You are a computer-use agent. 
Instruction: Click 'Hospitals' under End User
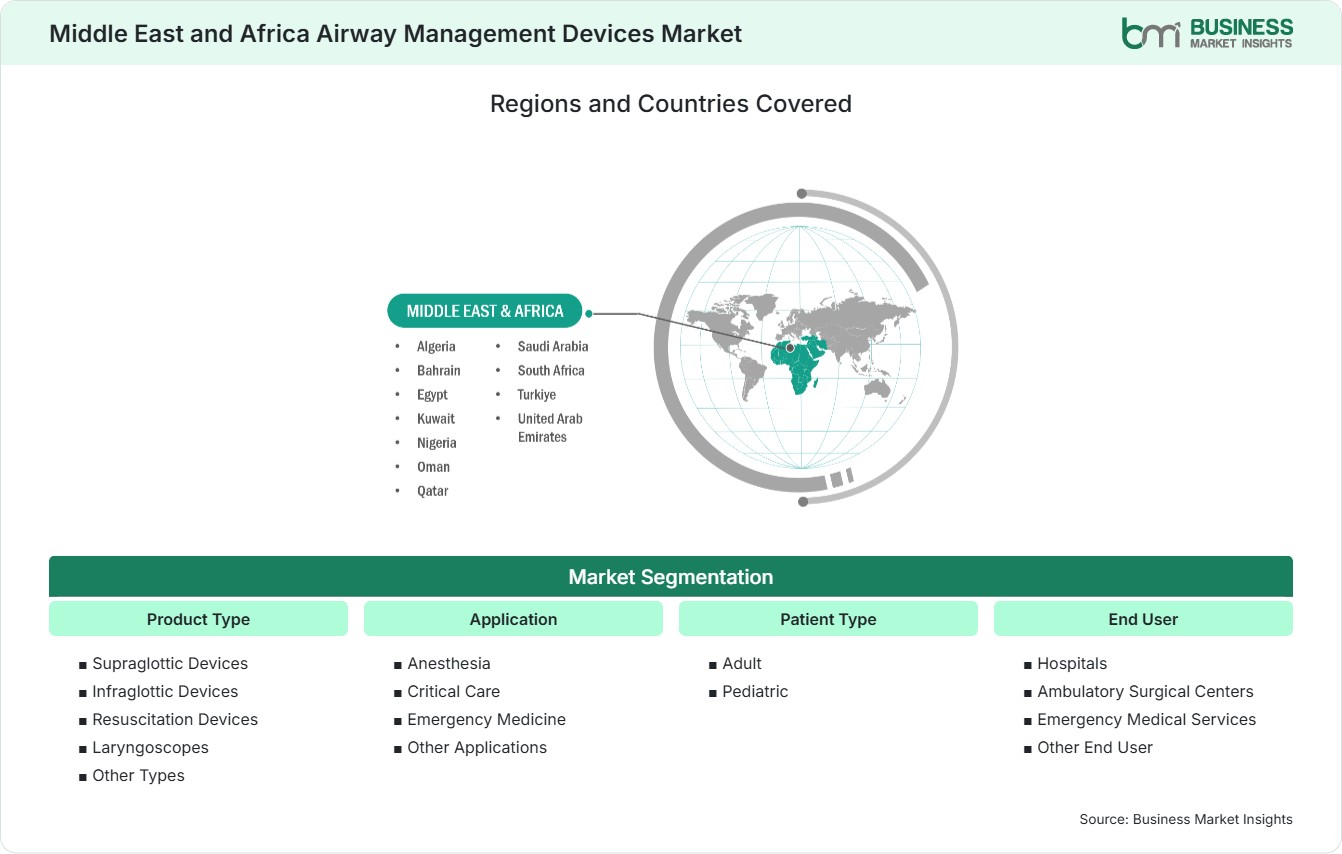[x=1072, y=663]
